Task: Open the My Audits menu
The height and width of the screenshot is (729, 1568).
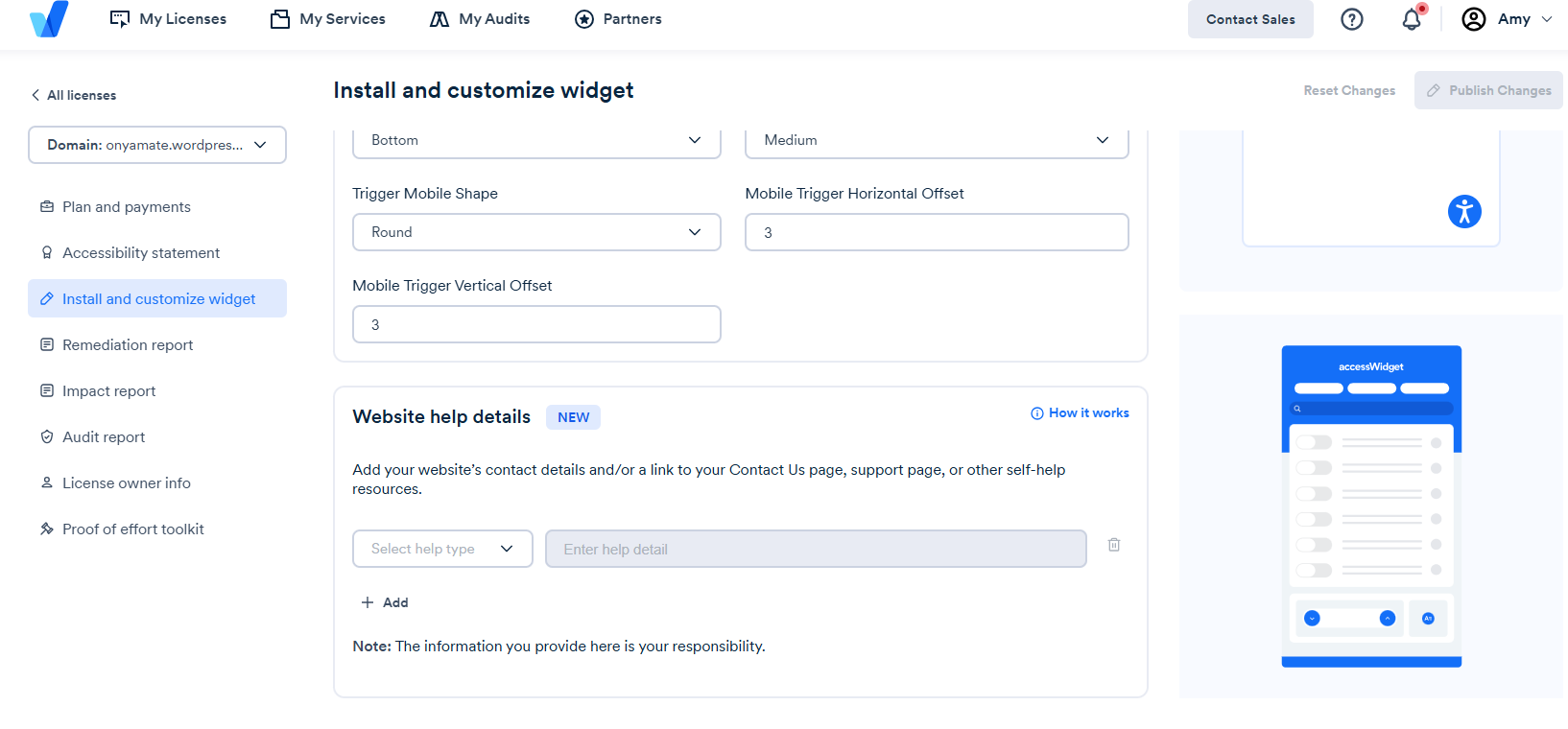Action: 480,19
